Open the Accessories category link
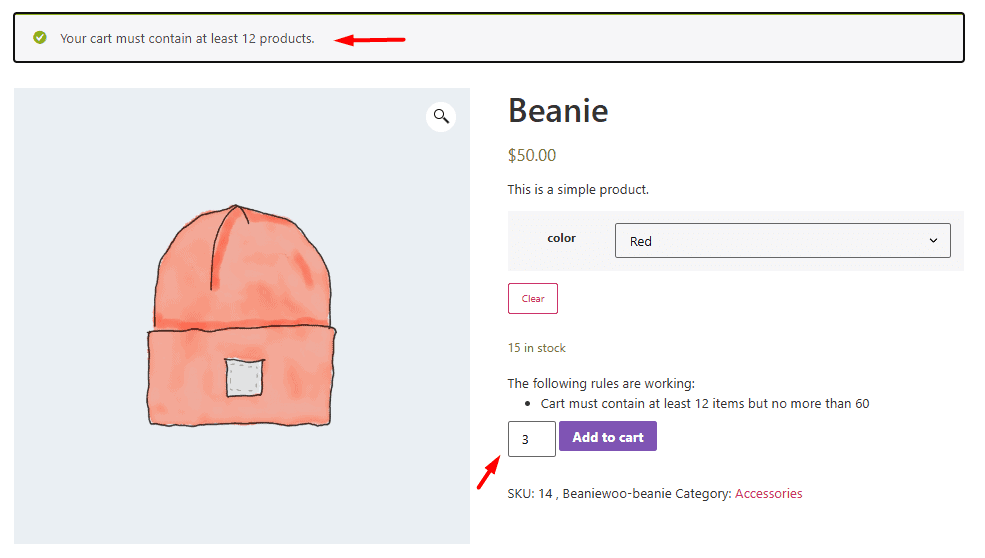Image resolution: width=985 pixels, height=558 pixels. pyautogui.click(x=768, y=493)
